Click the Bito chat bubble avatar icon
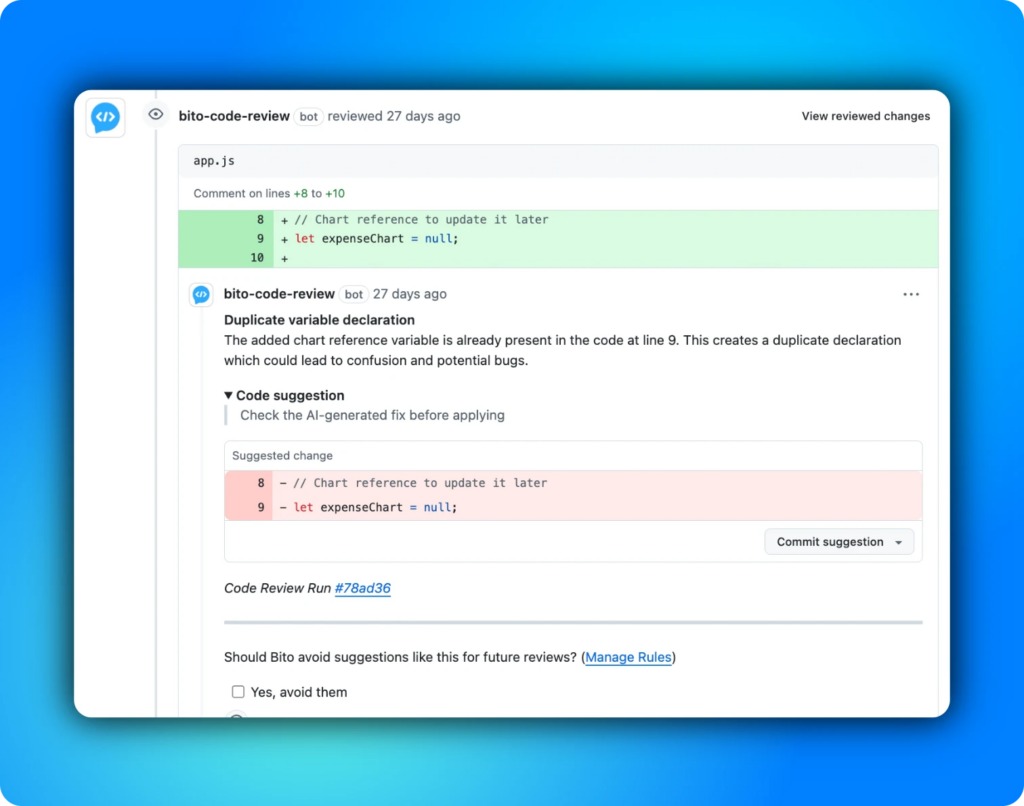 pyautogui.click(x=105, y=116)
